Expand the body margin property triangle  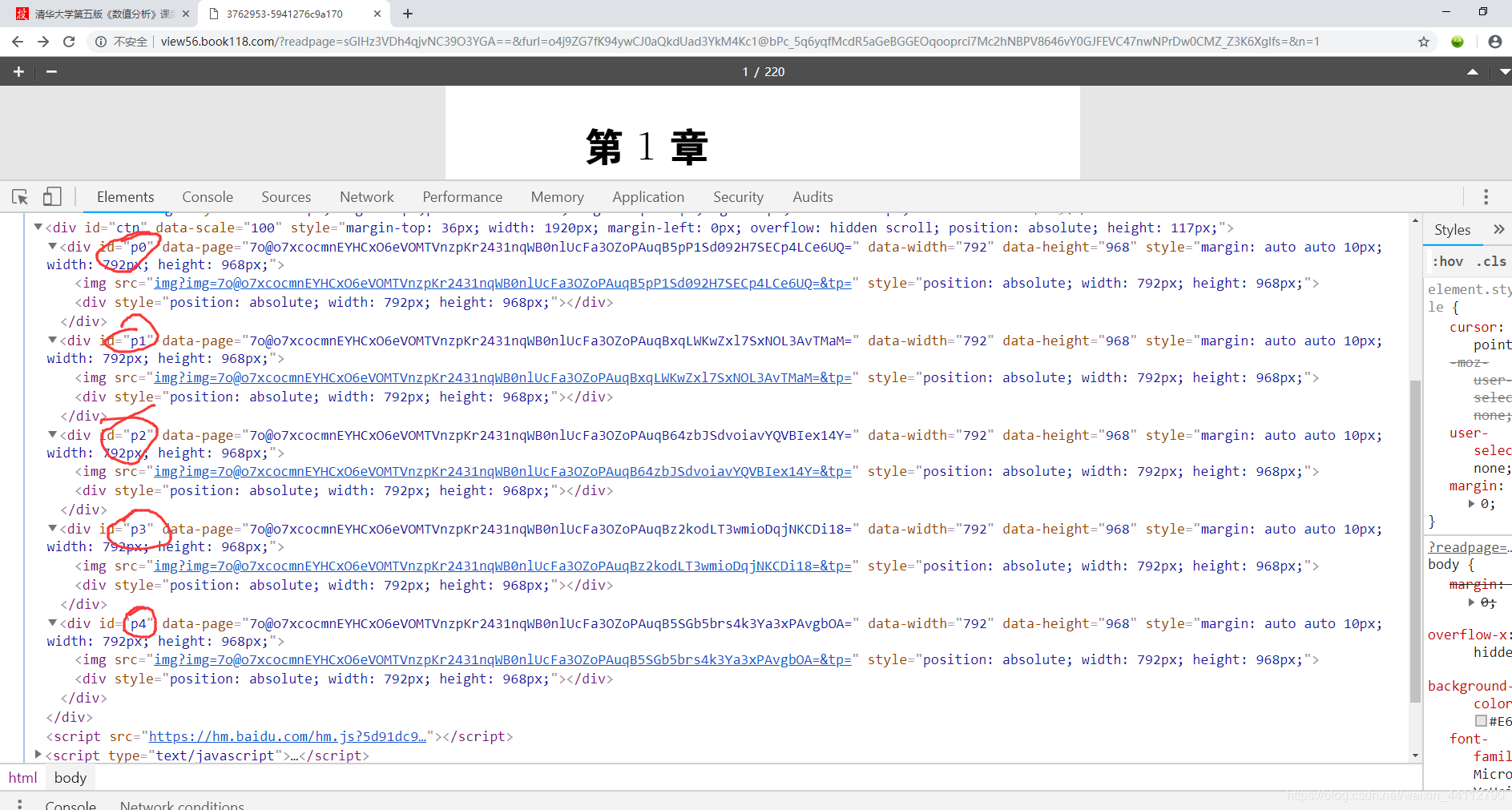[1472, 602]
